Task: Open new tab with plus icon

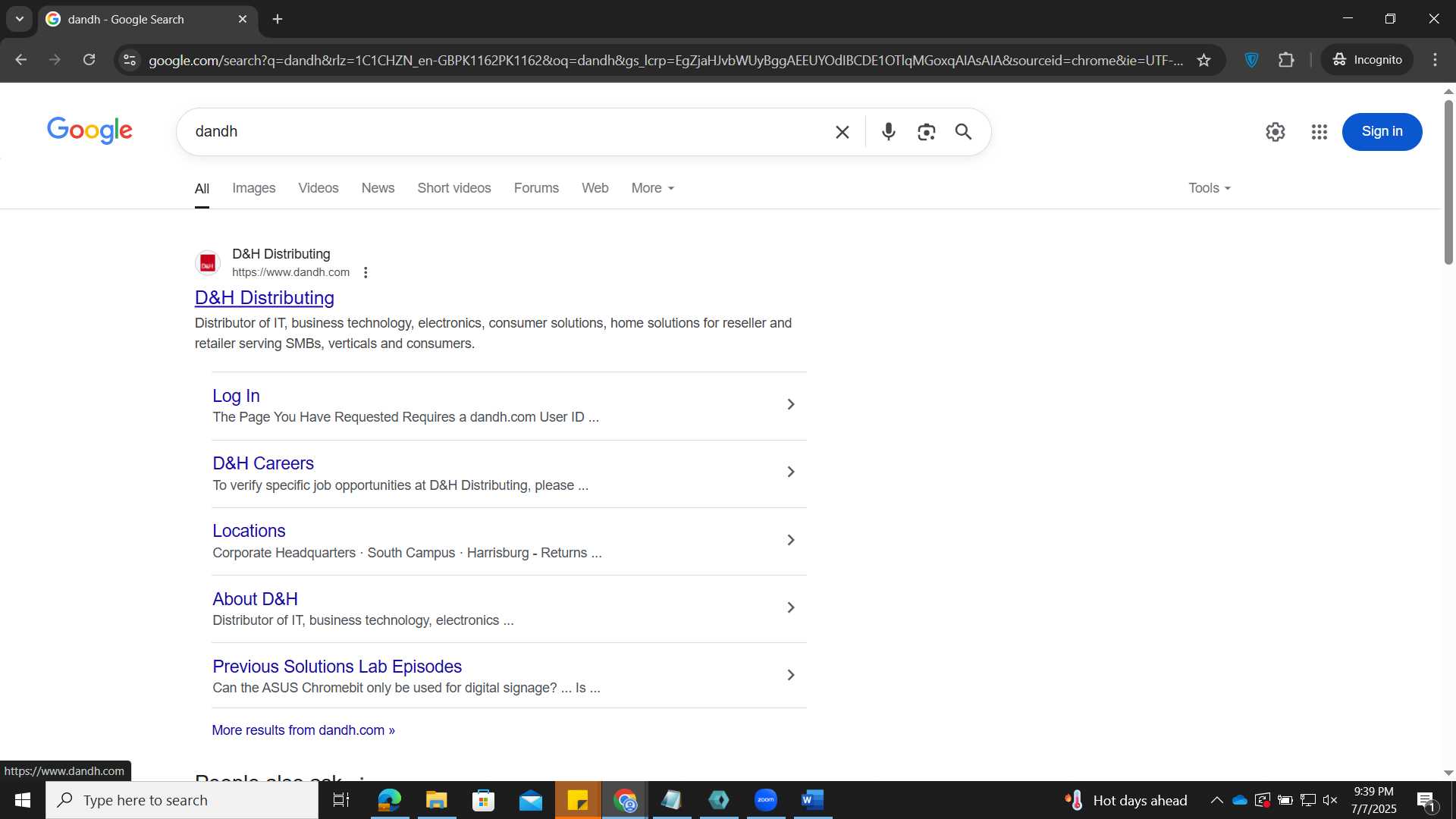Action: (278, 19)
